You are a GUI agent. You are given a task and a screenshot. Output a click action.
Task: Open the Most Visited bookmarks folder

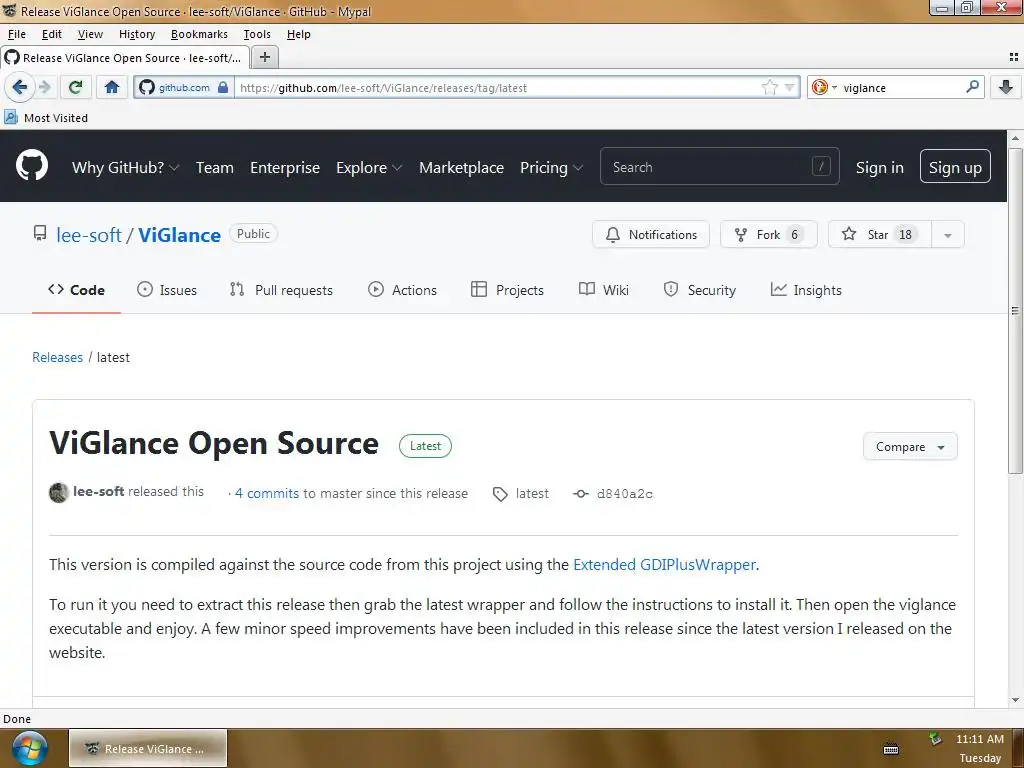(46, 118)
